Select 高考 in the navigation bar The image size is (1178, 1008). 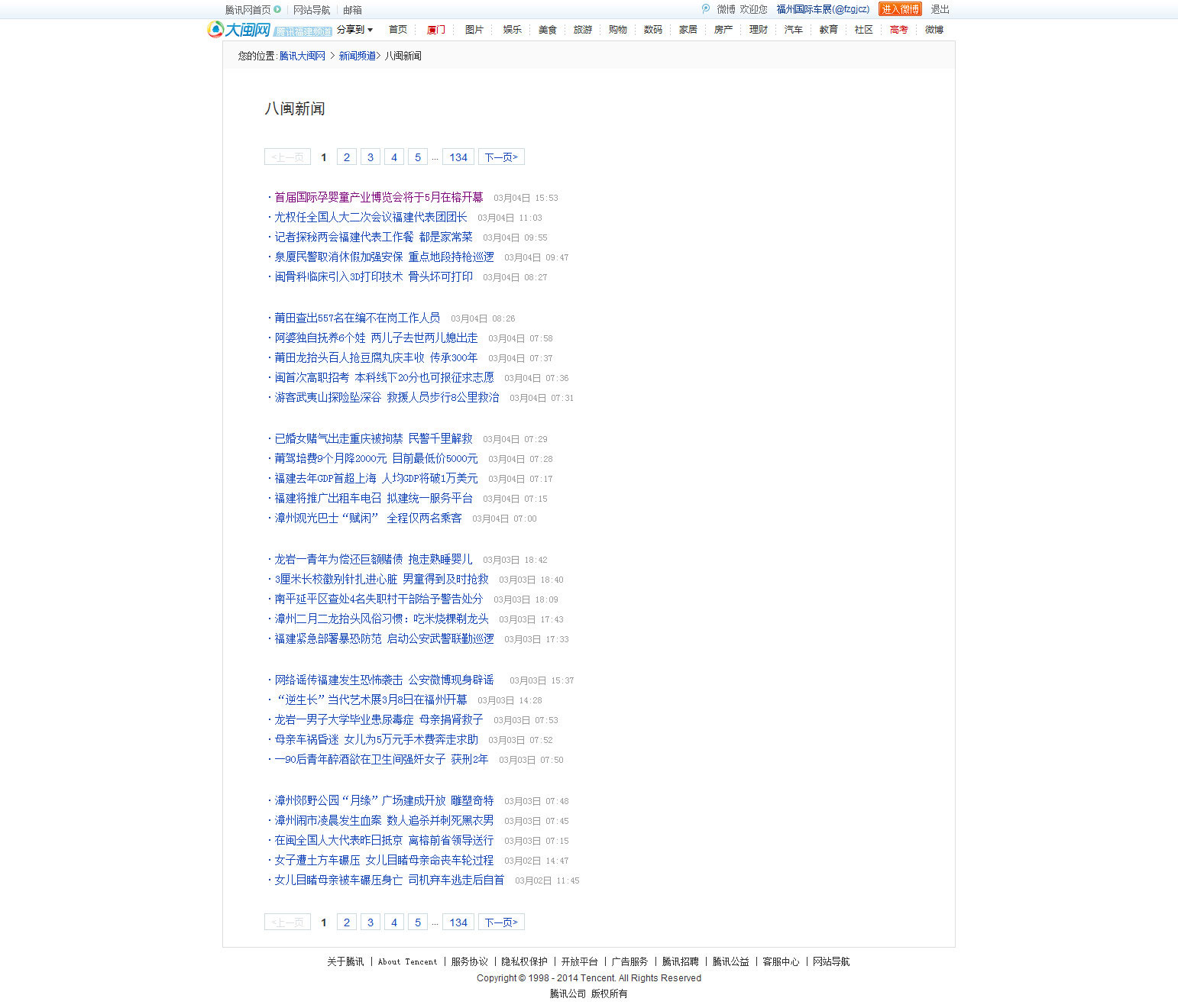(898, 30)
